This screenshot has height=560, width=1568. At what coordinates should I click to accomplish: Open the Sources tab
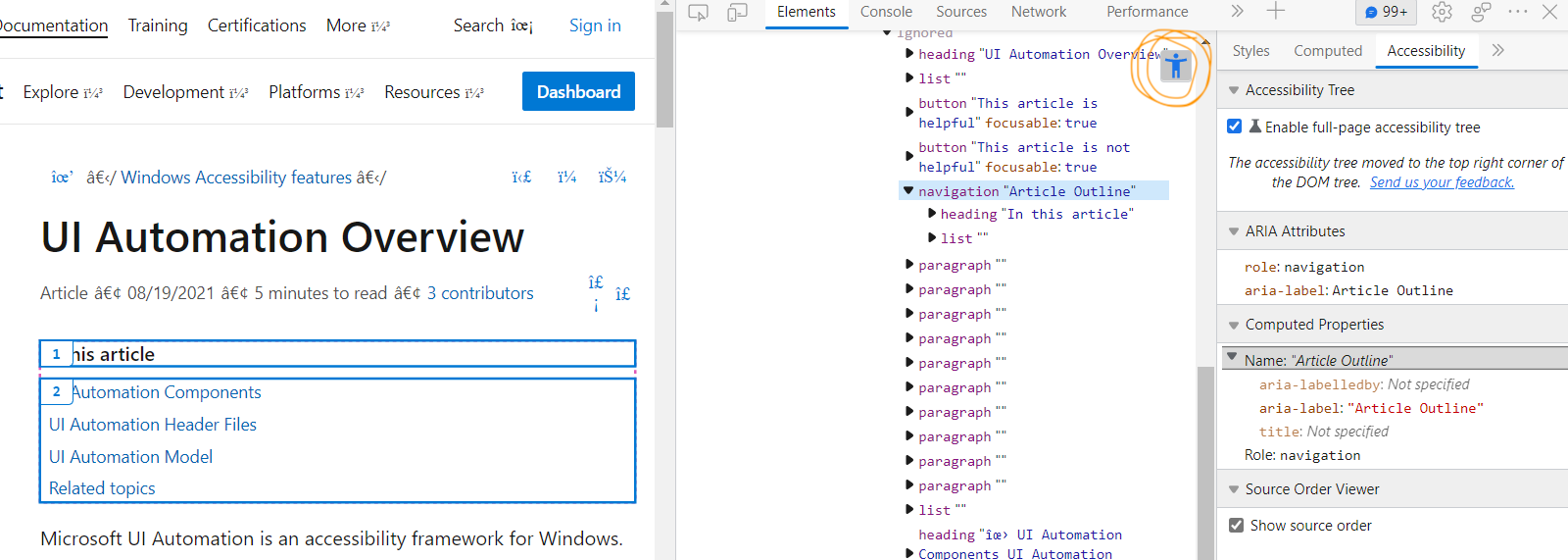click(x=961, y=12)
